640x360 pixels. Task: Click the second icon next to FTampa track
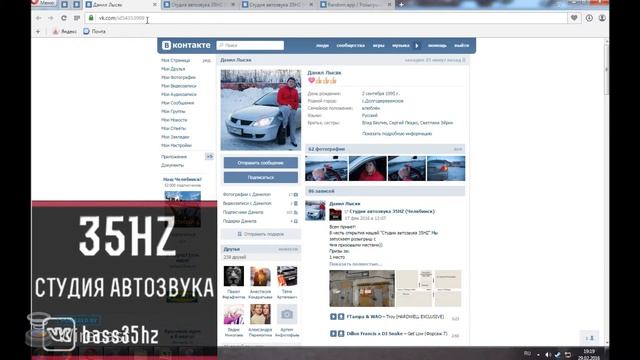[x=341, y=317]
